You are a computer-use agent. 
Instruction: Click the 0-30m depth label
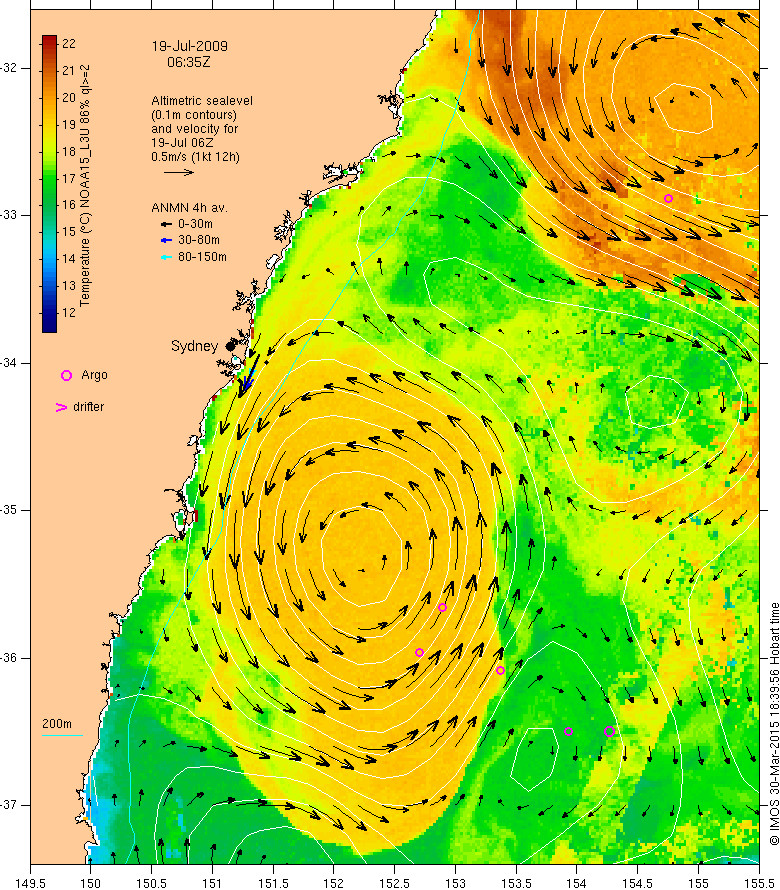[x=195, y=224]
